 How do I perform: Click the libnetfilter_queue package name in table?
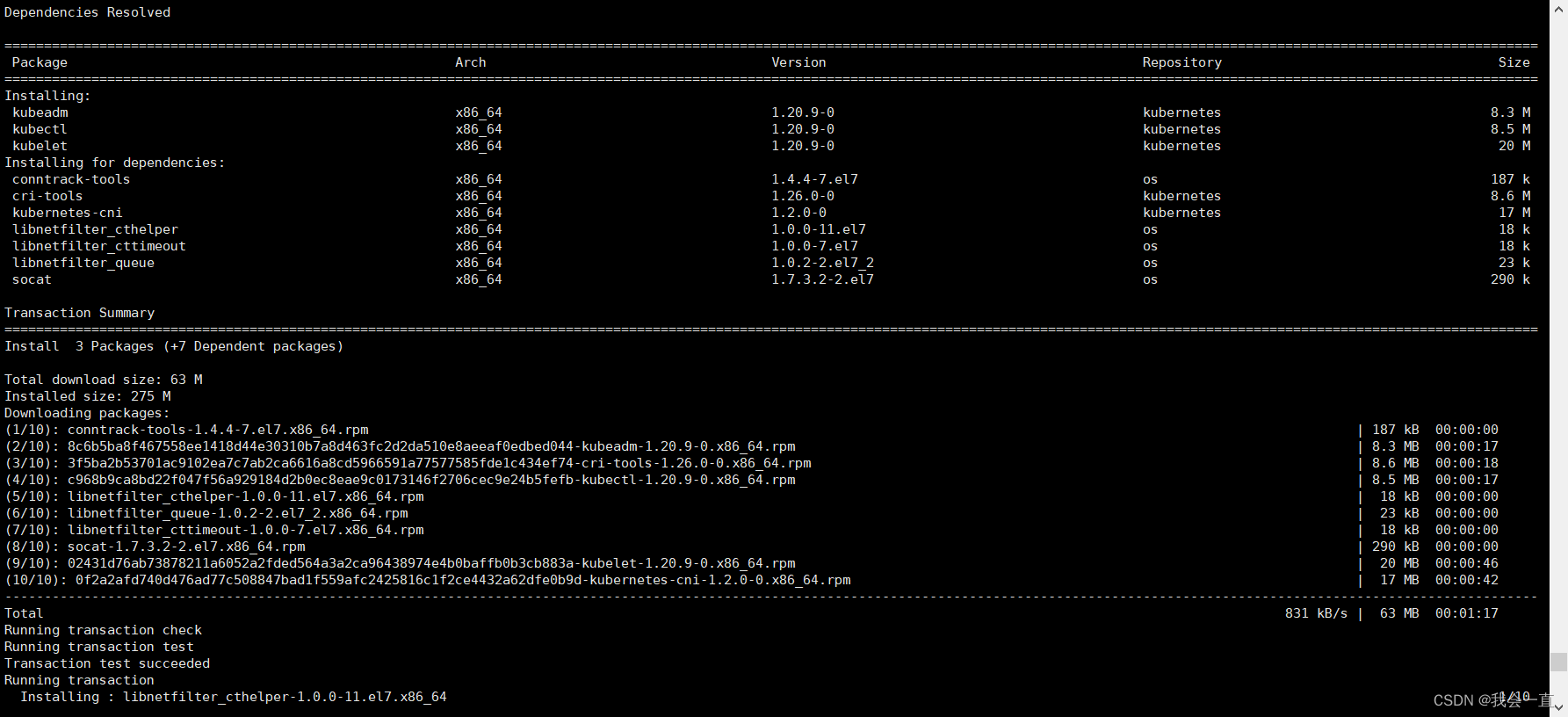tap(83, 263)
